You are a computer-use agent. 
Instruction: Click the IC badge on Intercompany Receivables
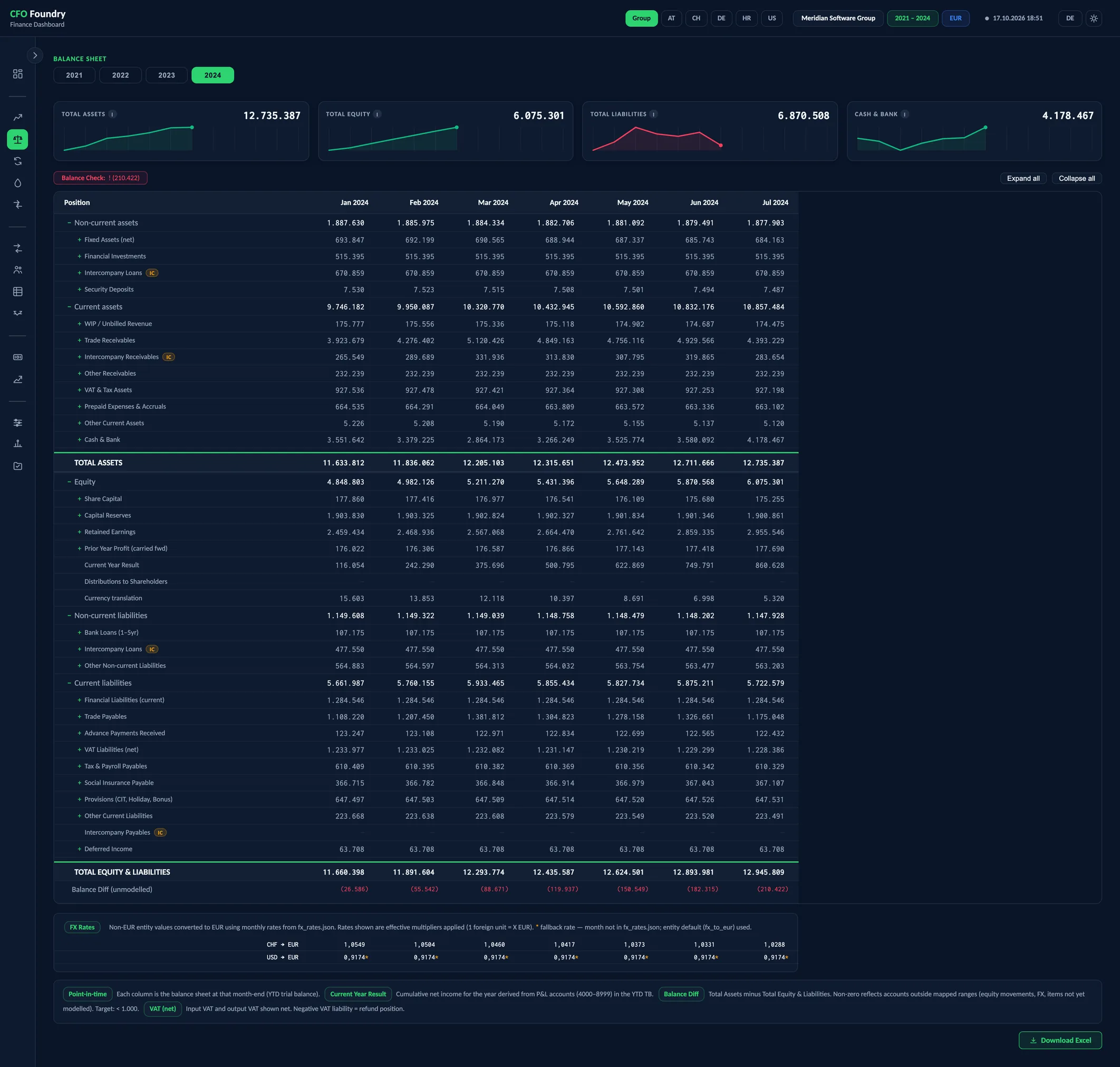point(168,357)
